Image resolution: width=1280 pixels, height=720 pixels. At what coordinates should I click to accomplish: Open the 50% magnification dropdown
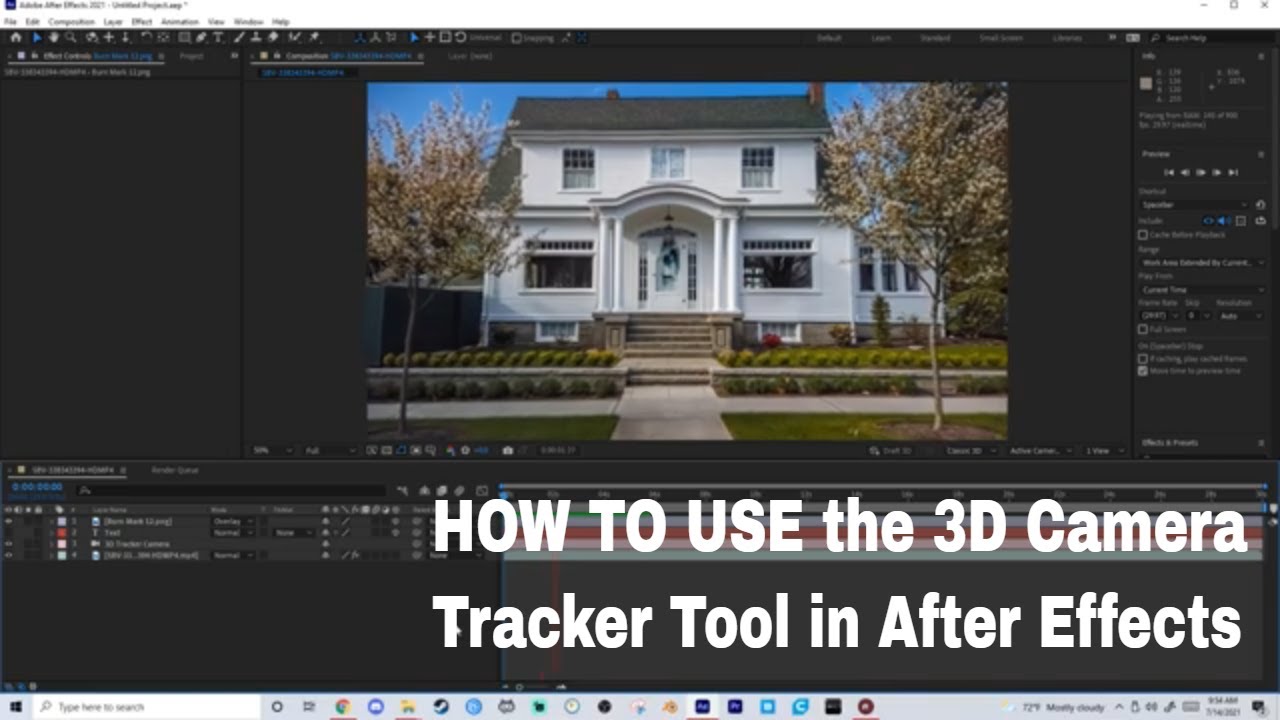click(x=272, y=451)
